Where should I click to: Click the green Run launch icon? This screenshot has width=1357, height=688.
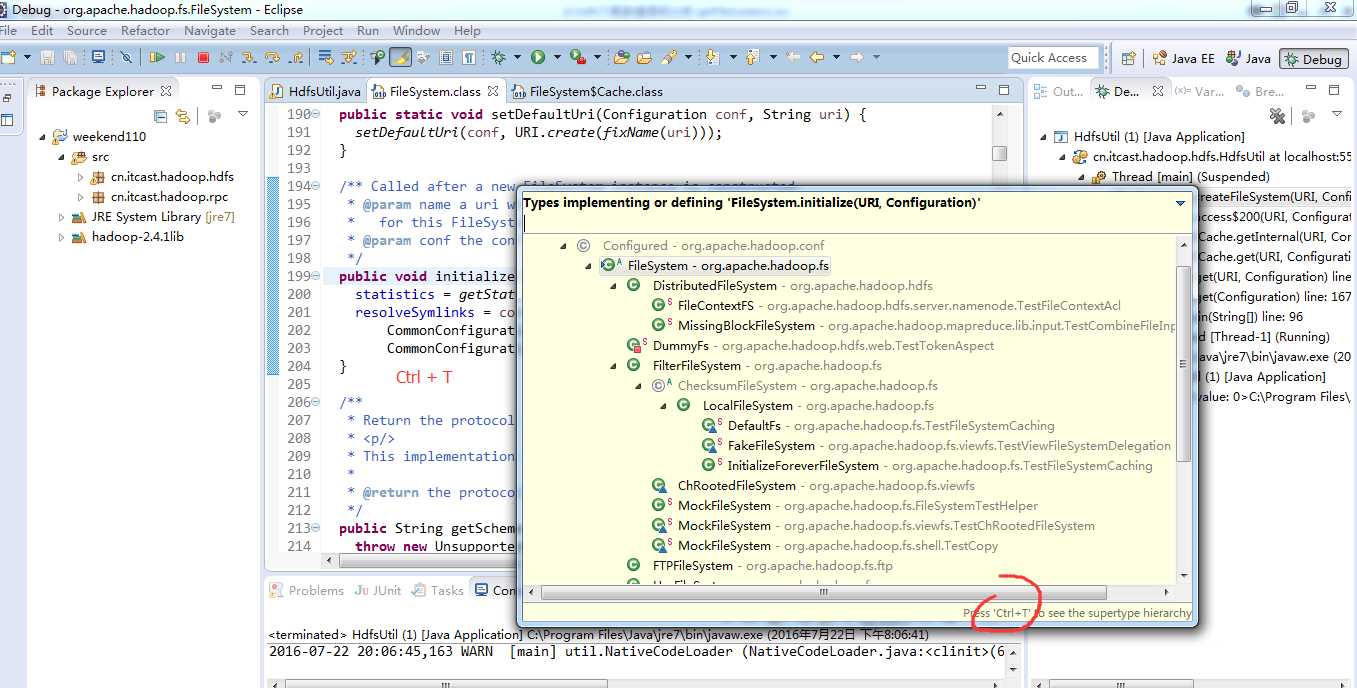coord(538,58)
